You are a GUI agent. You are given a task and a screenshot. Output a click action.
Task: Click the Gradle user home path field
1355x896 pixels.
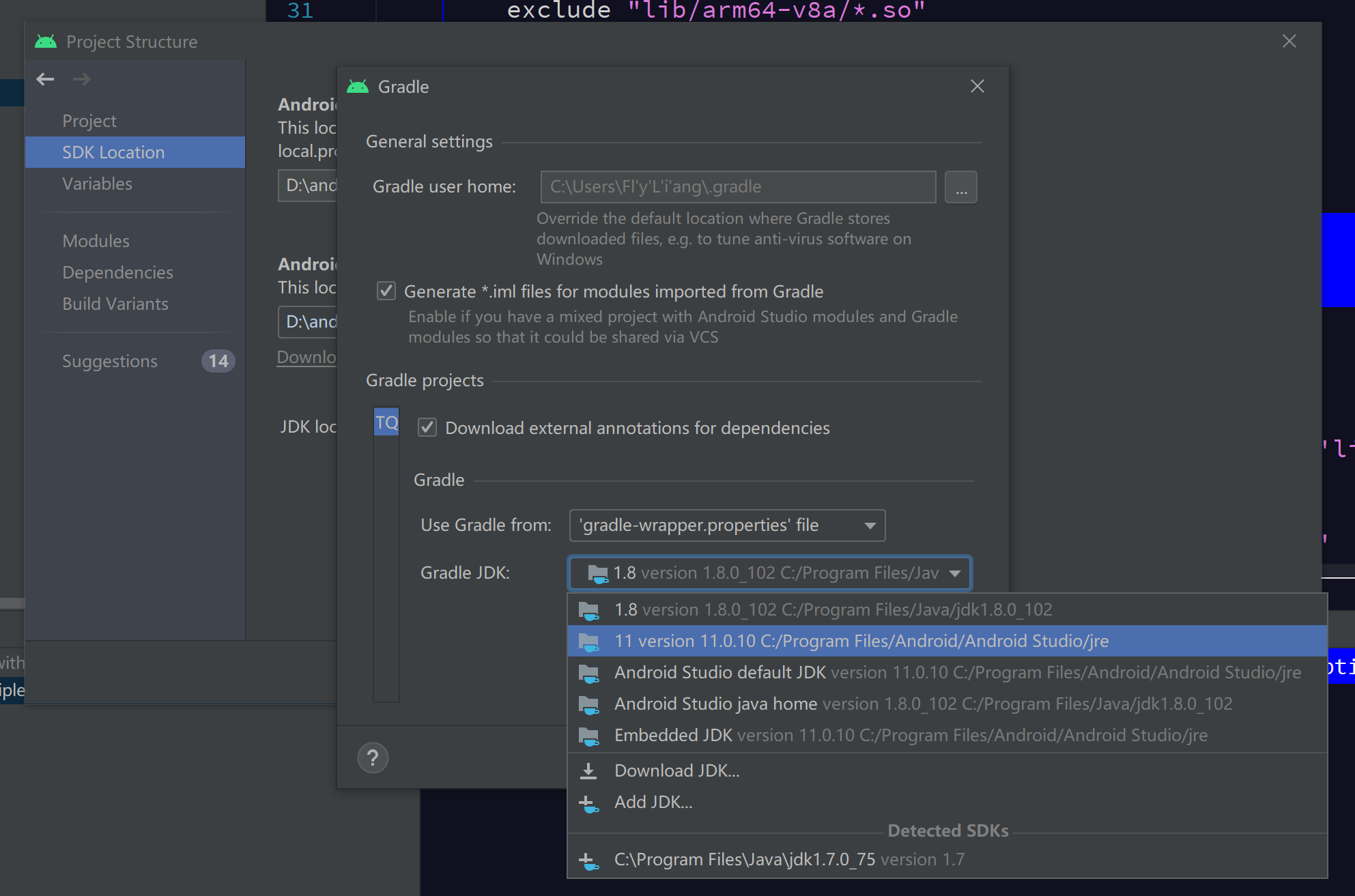click(x=738, y=187)
